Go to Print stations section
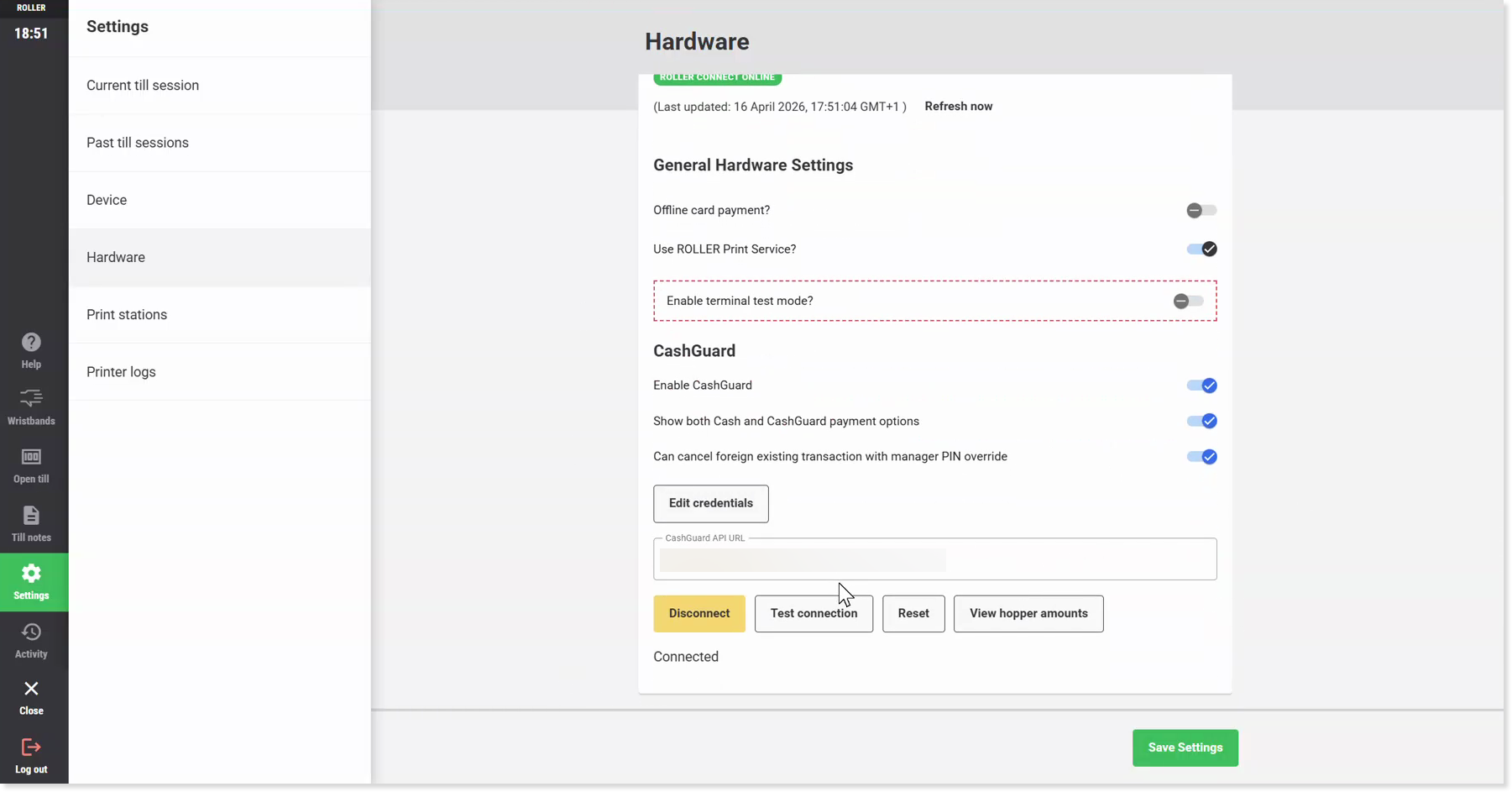Screen dimensions: 1512x792 (127, 315)
